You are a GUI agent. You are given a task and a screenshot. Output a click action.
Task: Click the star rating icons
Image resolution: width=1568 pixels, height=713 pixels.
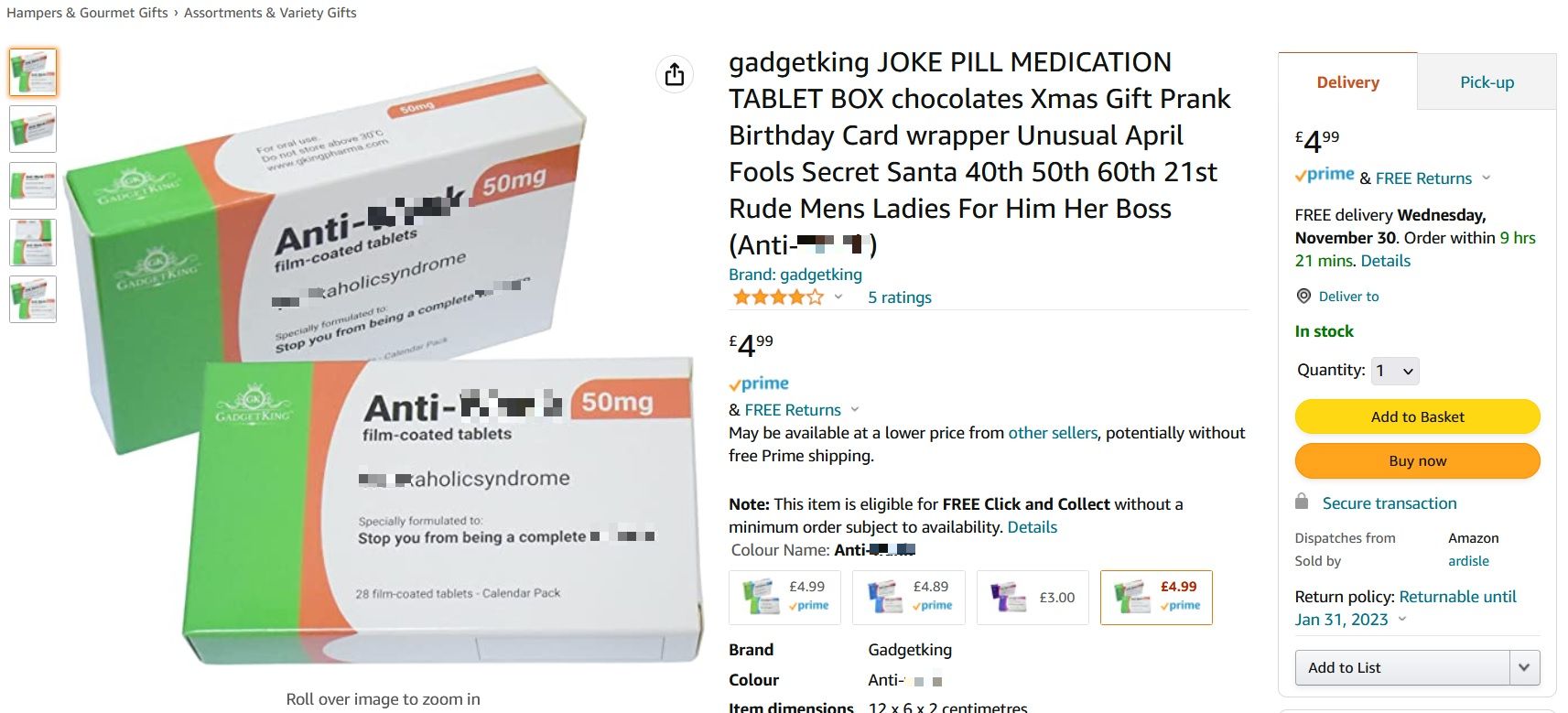[777, 297]
